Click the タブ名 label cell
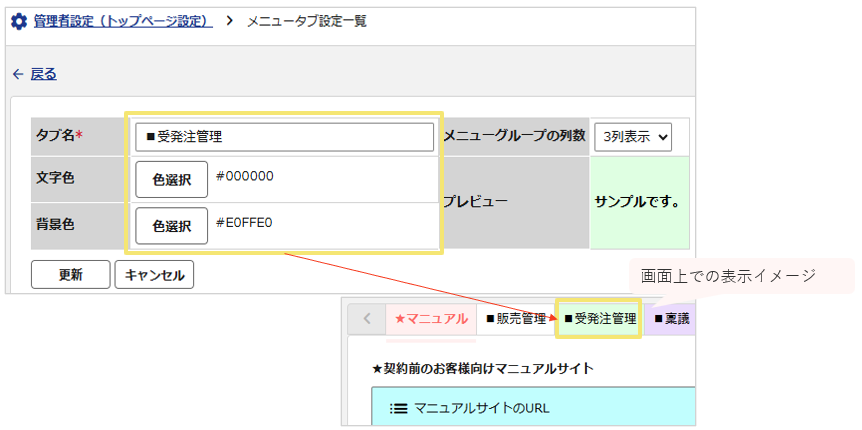Image resolution: width=862 pixels, height=430 pixels. coord(78,137)
